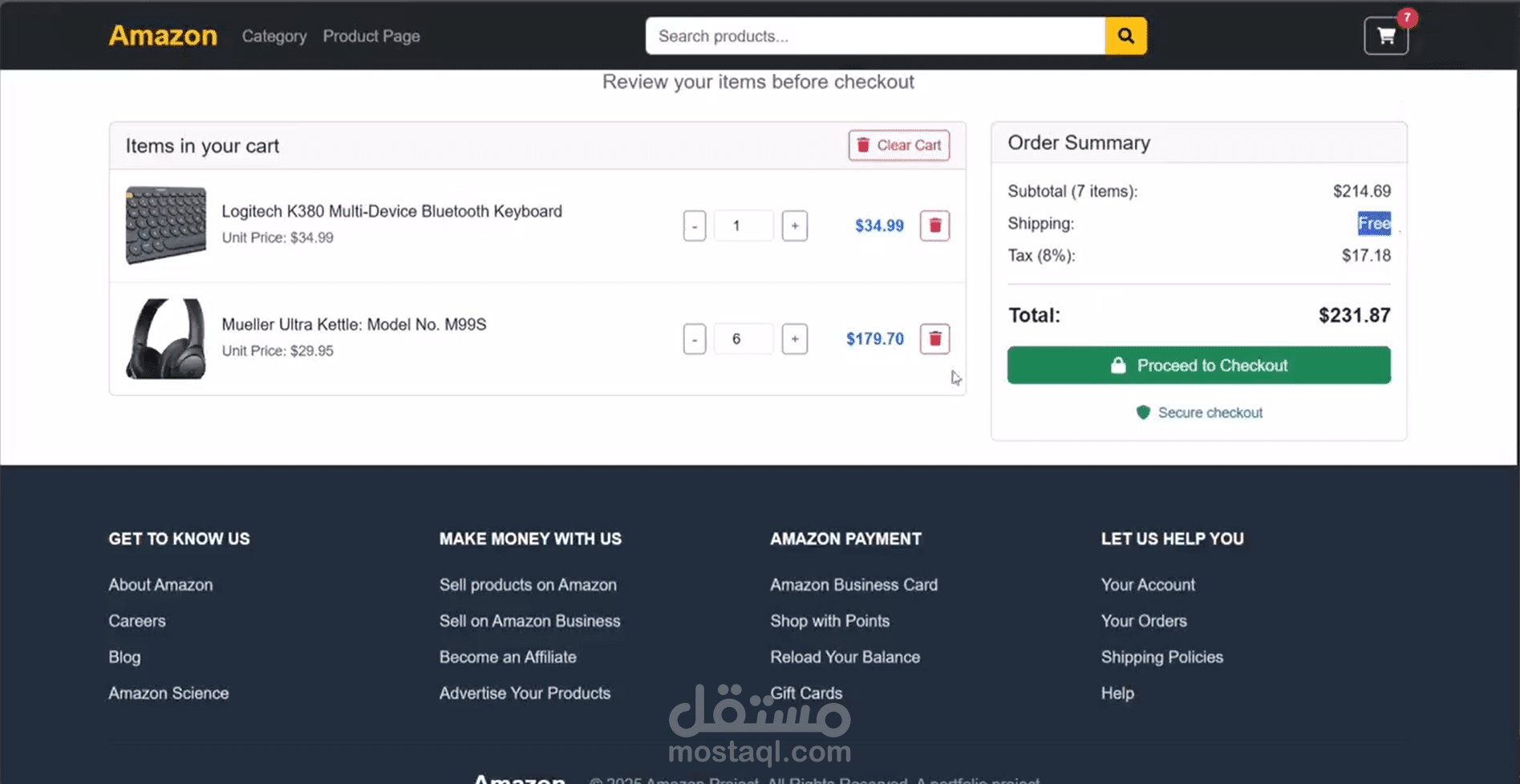1520x784 pixels.
Task: Open the Shipping Policies footer link
Action: (1162, 657)
